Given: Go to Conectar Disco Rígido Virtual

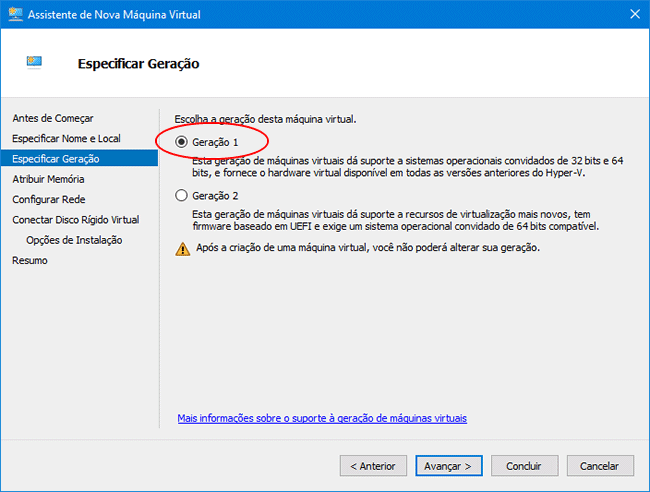Looking at the screenshot, I should click(76, 219).
